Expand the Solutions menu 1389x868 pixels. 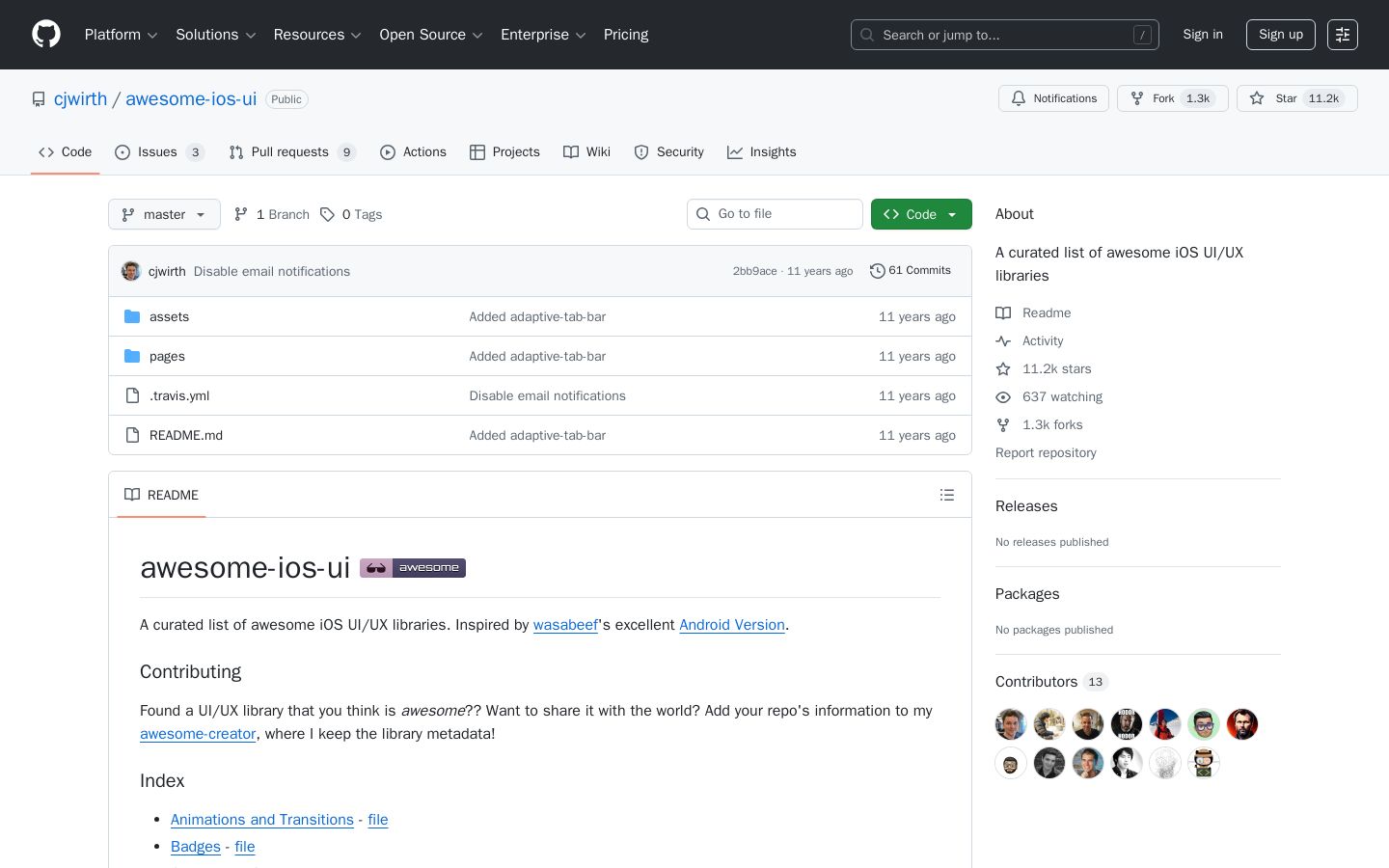pos(216,35)
